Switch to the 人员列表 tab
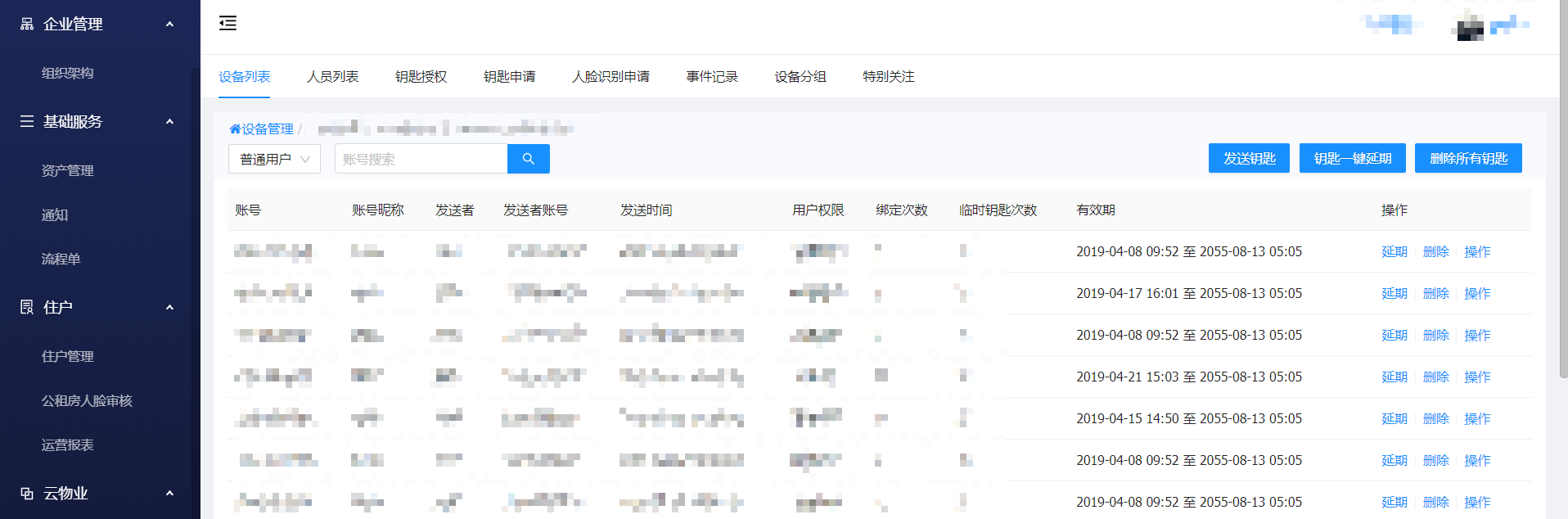 (332, 76)
